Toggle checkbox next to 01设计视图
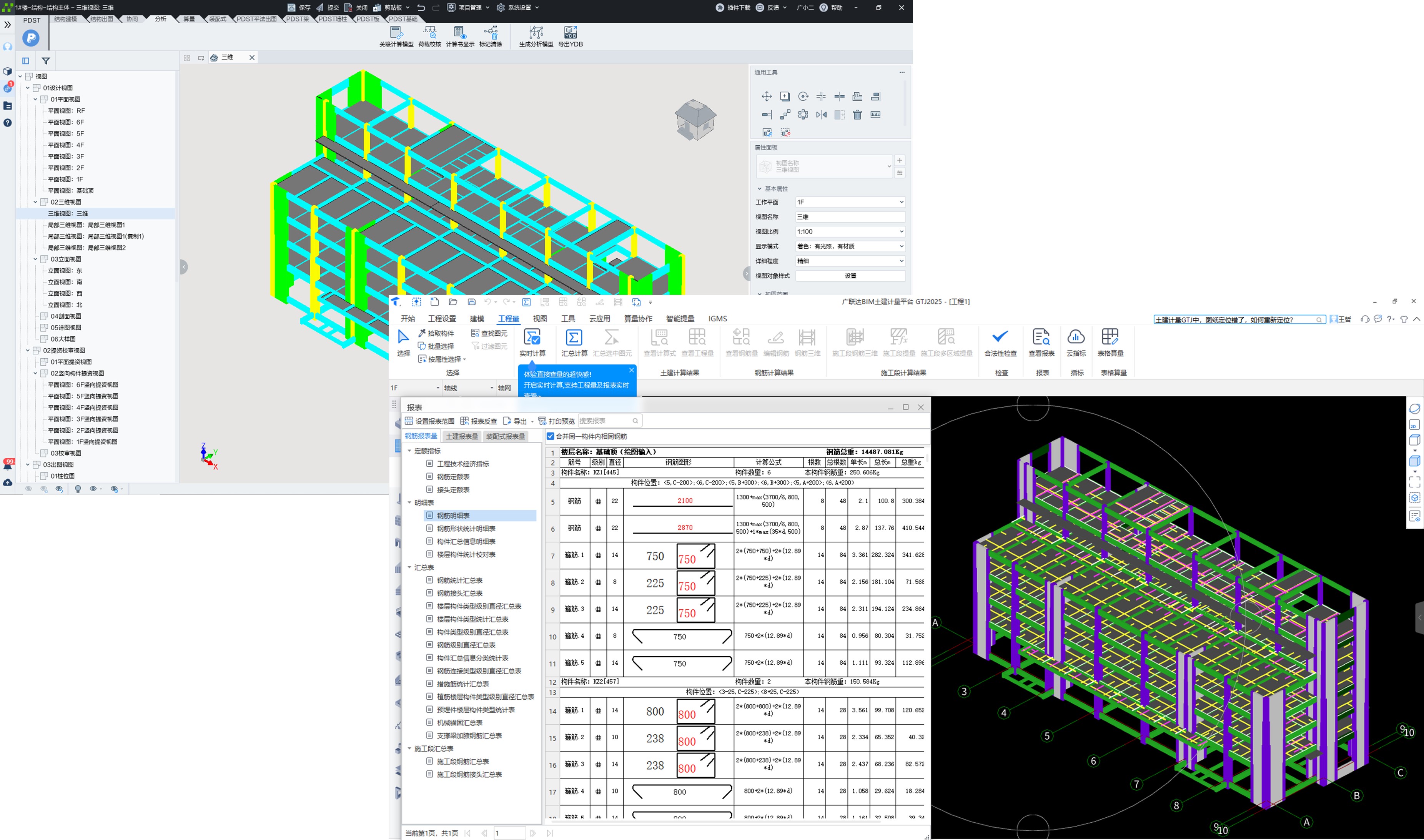The image size is (1424, 840). click(37, 88)
